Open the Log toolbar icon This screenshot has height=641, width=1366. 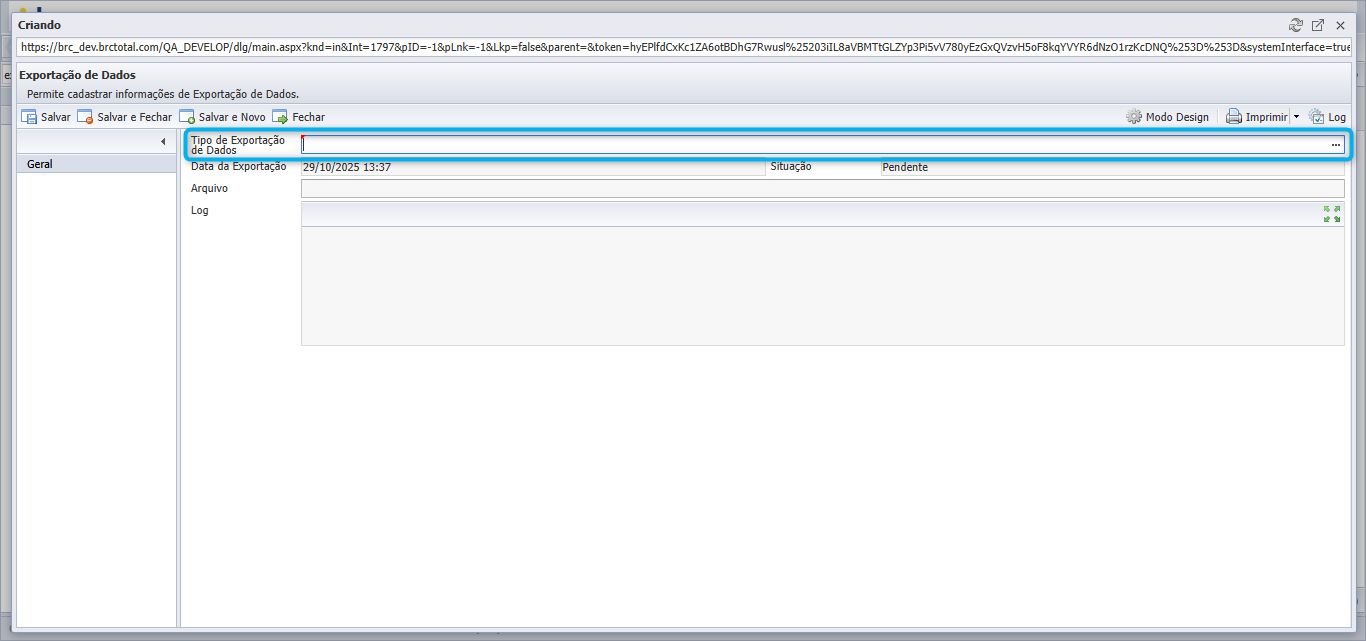click(x=1316, y=117)
